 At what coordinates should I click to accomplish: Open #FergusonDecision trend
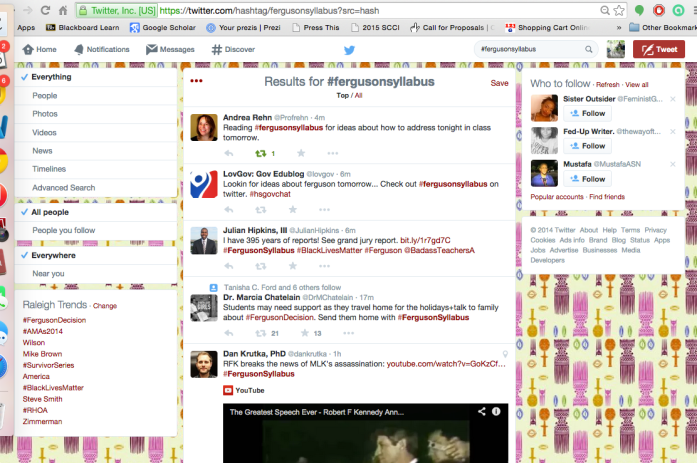pos(54,320)
